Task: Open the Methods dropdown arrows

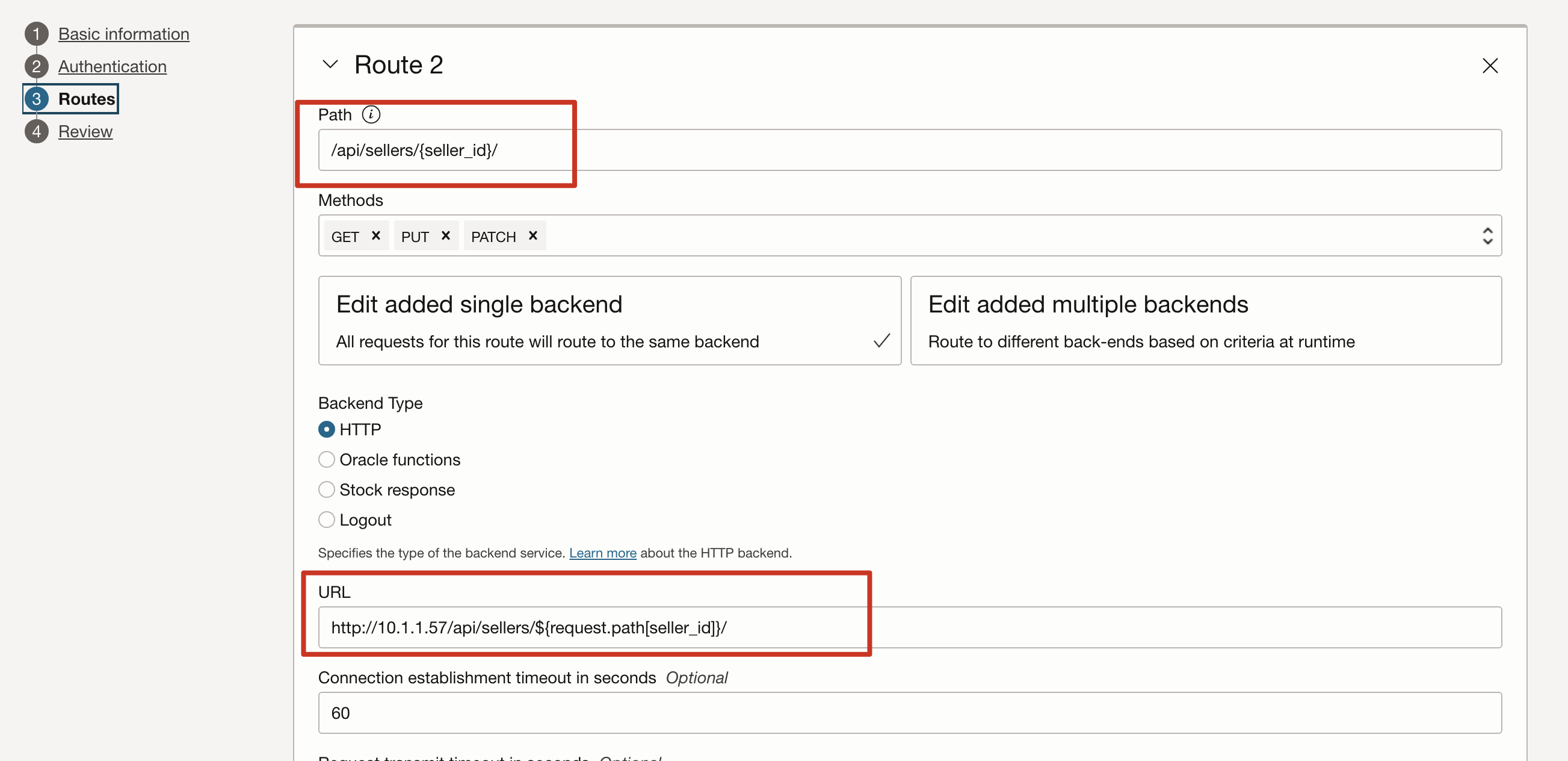Action: (1487, 236)
